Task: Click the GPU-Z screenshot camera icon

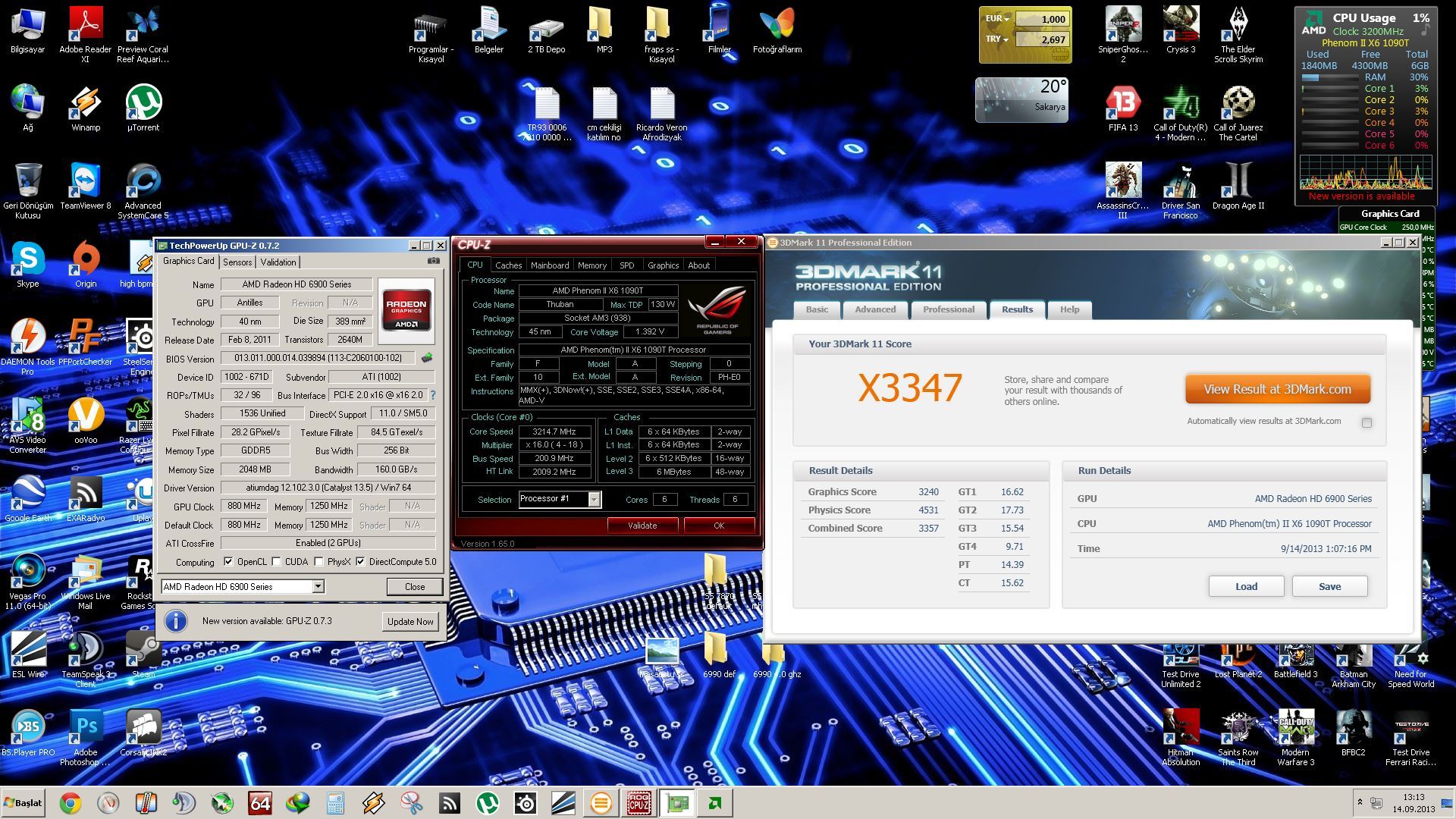Action: pyautogui.click(x=433, y=261)
